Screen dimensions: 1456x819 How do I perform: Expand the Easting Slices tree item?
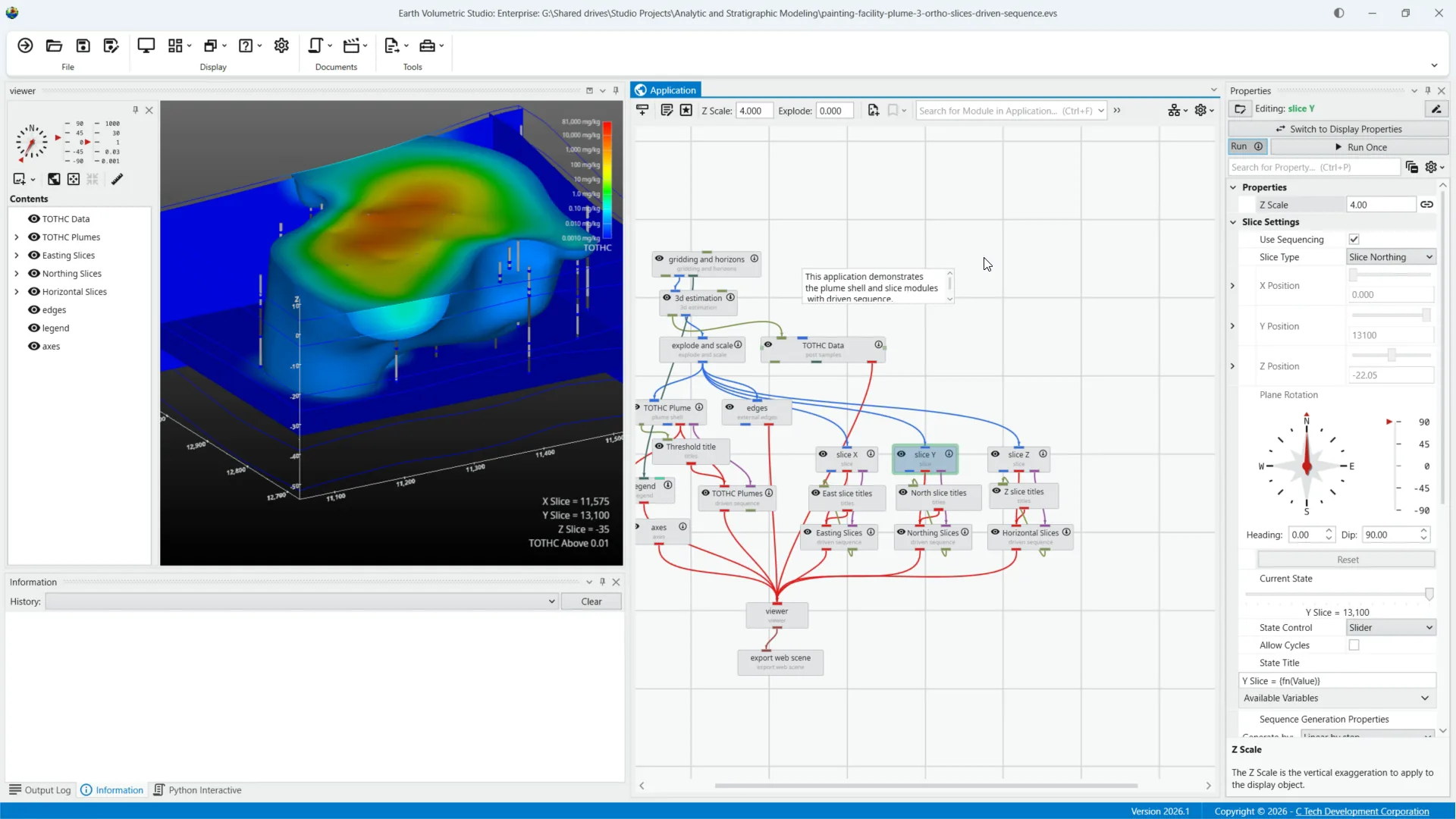point(17,256)
